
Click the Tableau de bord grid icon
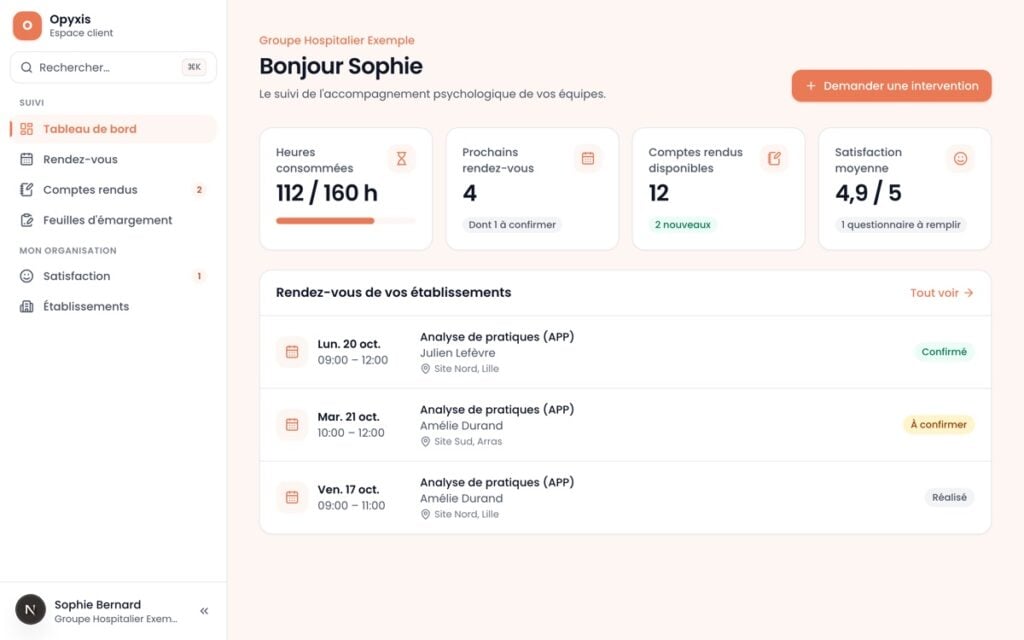pos(26,129)
